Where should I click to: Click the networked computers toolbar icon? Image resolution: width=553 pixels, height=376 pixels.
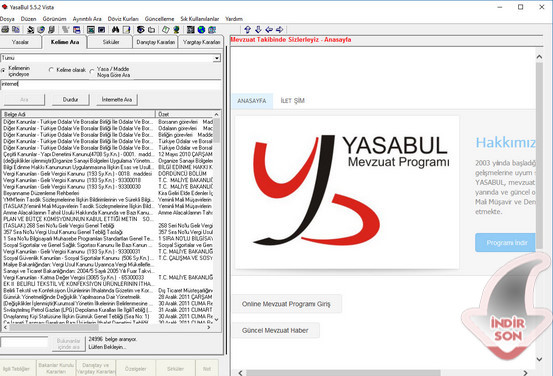pyautogui.click(x=212, y=30)
